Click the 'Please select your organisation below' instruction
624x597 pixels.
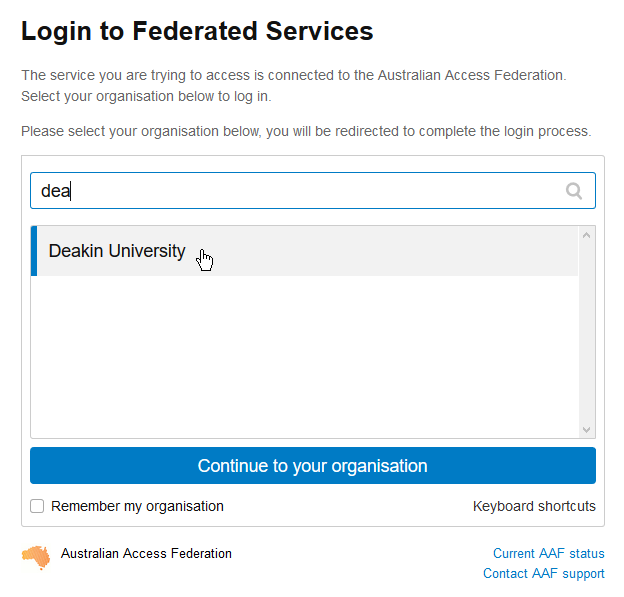click(306, 131)
